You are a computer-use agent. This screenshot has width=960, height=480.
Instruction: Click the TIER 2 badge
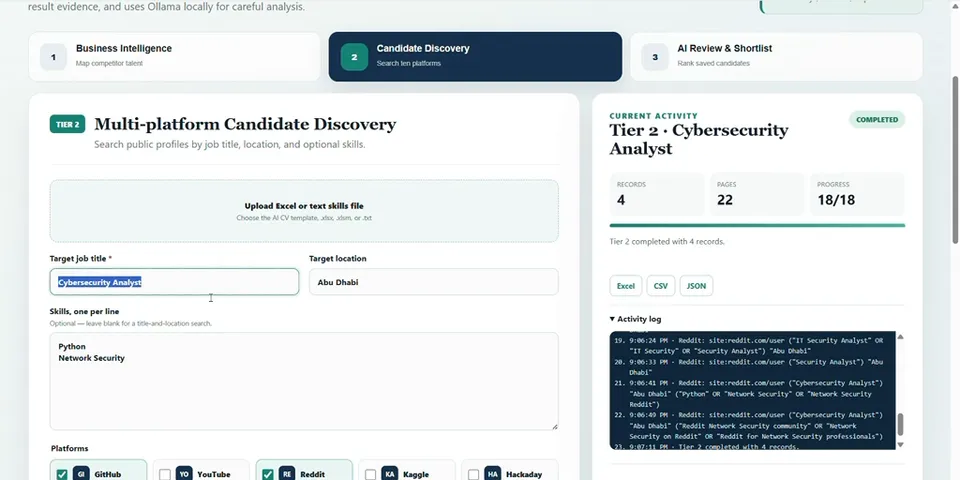tap(67, 124)
